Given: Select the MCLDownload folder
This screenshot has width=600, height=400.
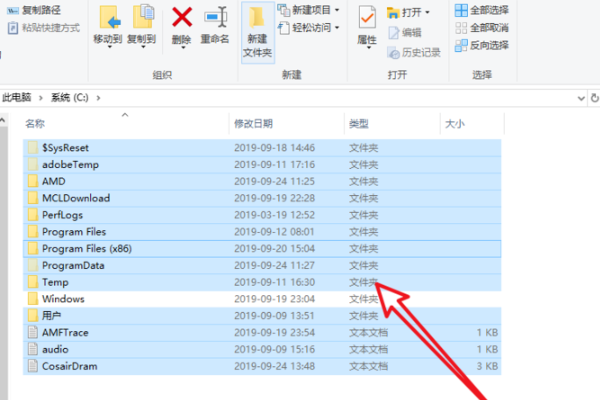Looking at the screenshot, I should pyautogui.click(x=262, y=198).
